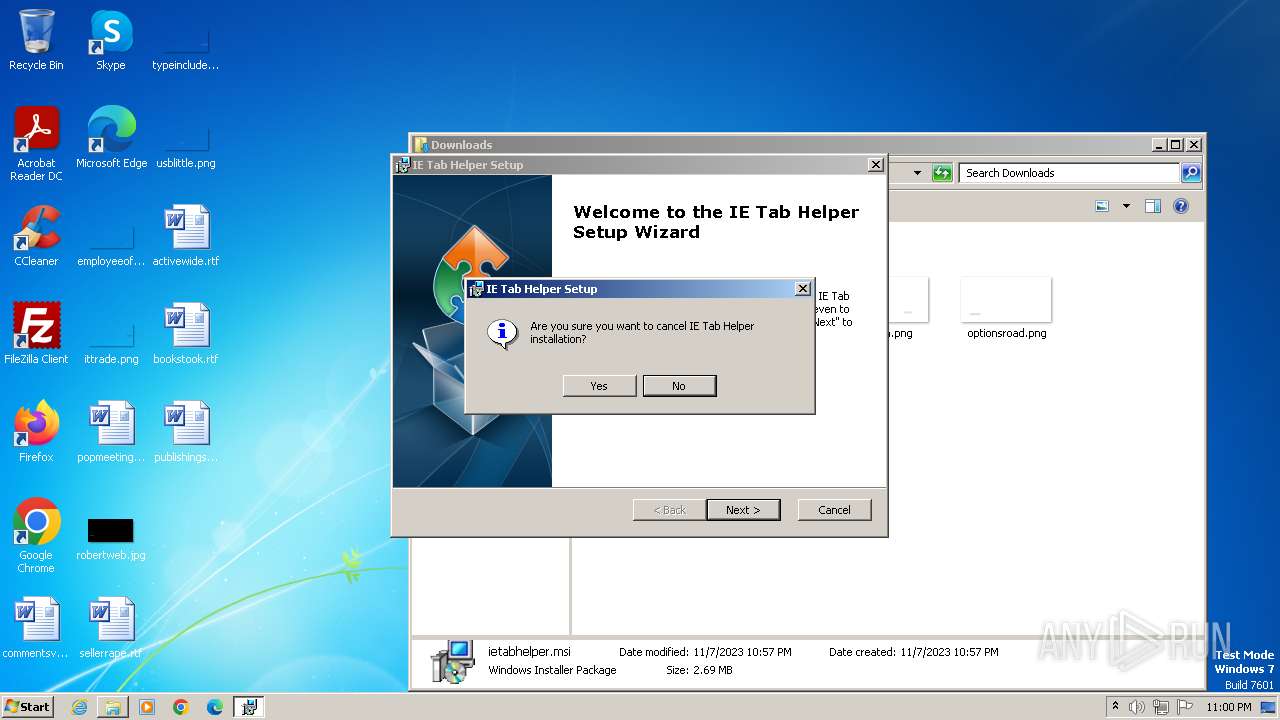Open Chrome from taskbar
Screen dimensions: 1280x720
(181, 707)
